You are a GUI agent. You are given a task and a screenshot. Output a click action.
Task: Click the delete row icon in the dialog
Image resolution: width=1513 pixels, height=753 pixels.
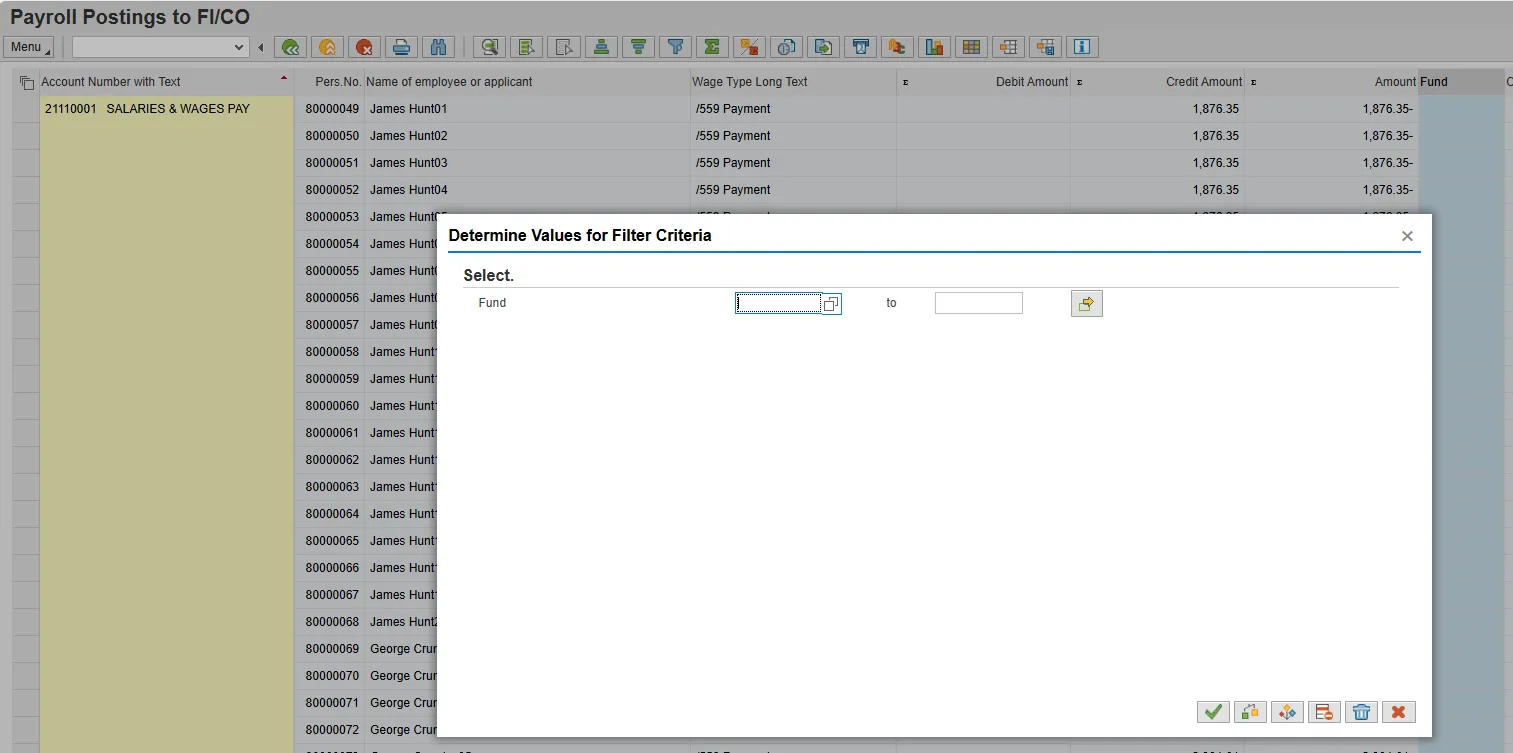coord(1324,712)
